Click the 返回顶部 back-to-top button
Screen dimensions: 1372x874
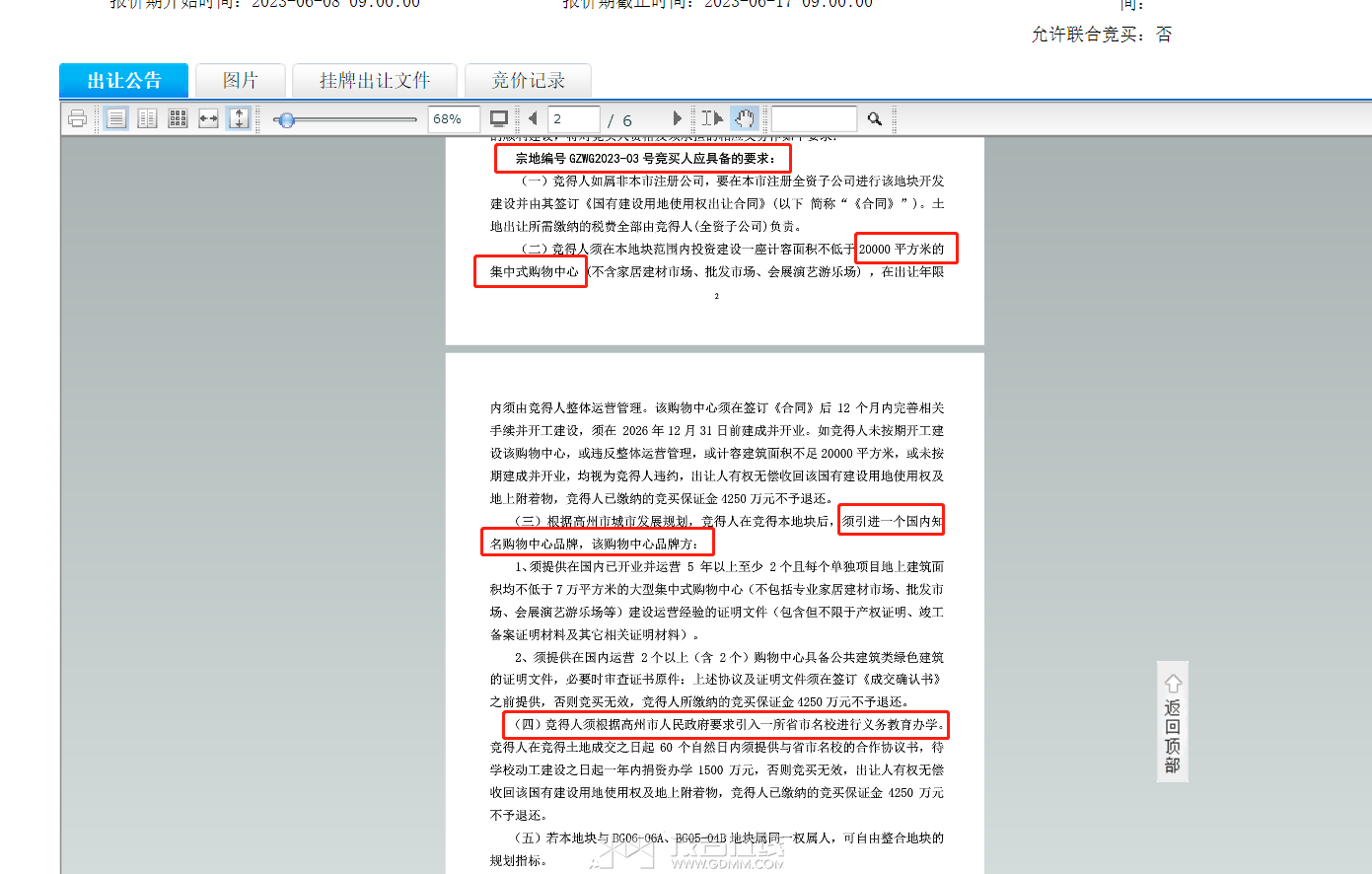(x=1173, y=722)
